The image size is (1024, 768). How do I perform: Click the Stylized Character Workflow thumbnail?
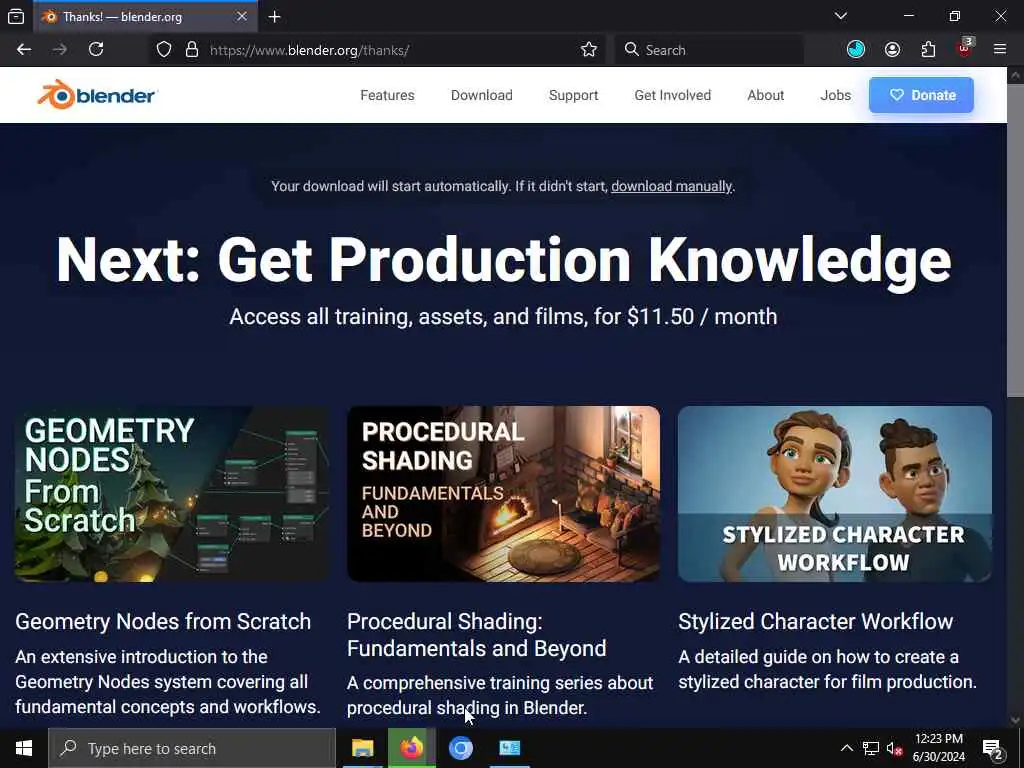(835, 494)
